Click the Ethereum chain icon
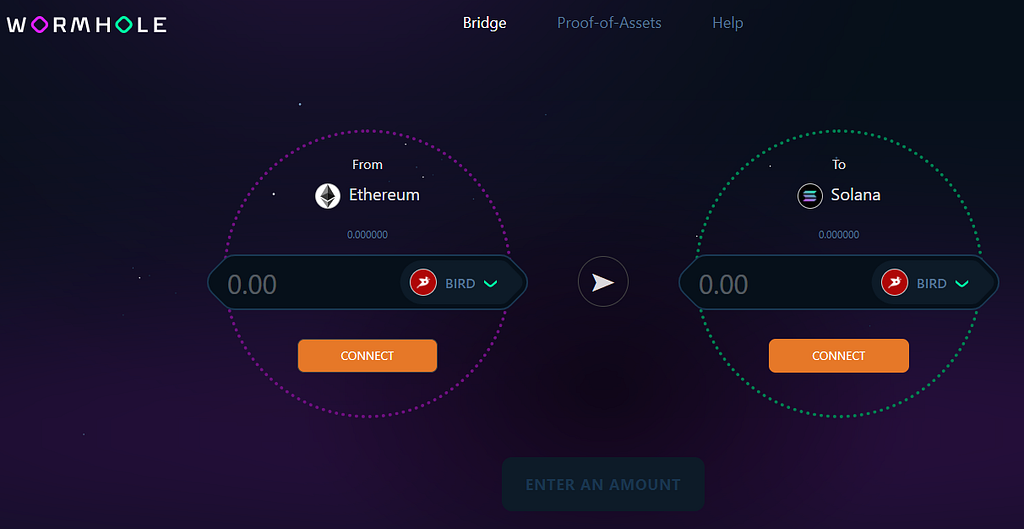Image resolution: width=1024 pixels, height=529 pixels. point(328,196)
